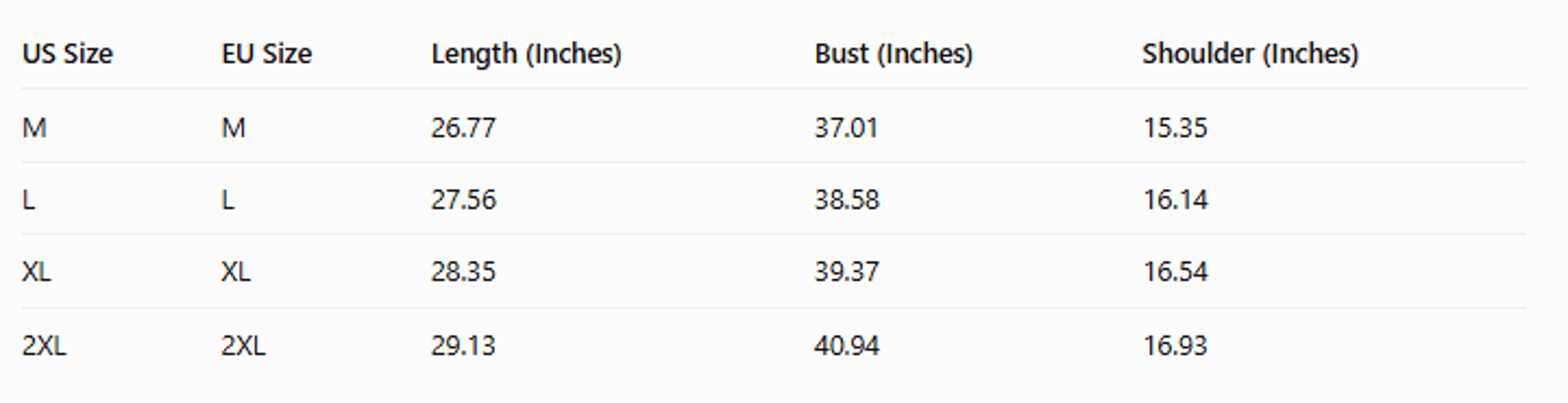Image resolution: width=1568 pixels, height=403 pixels.
Task: Select the 16.93 shoulder cell
Action: coord(1175,346)
